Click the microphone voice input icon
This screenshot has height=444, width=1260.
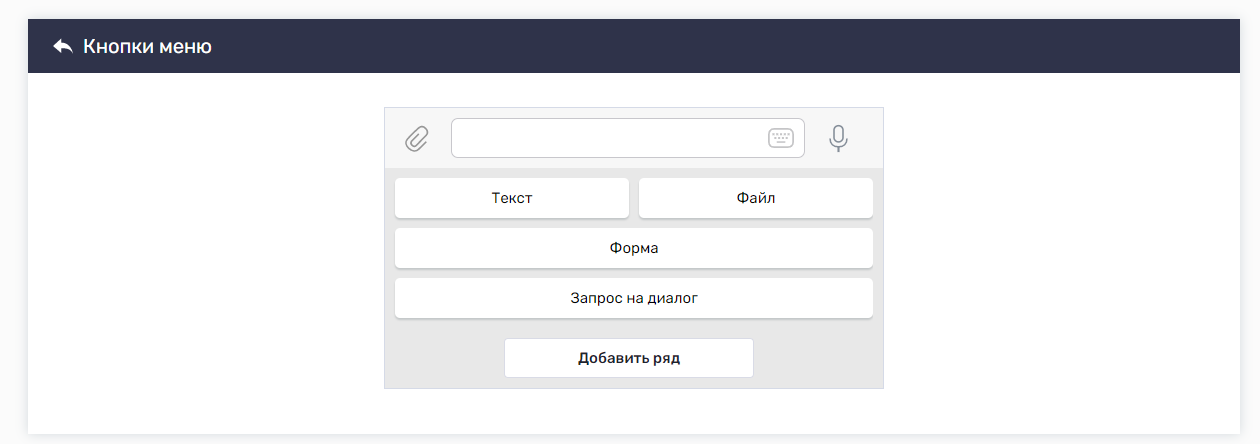click(x=839, y=138)
